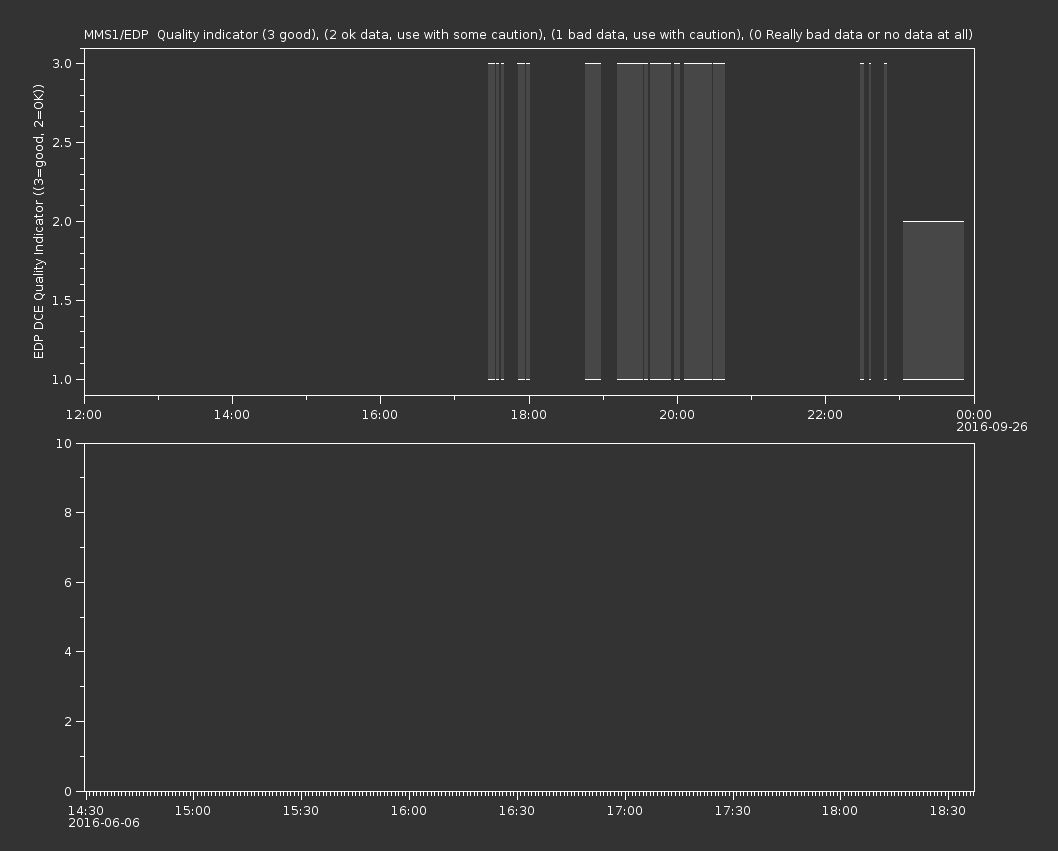The image size is (1058, 851).
Task: Click the 1.5 tick label on the quality axis
Action: [x=62, y=300]
